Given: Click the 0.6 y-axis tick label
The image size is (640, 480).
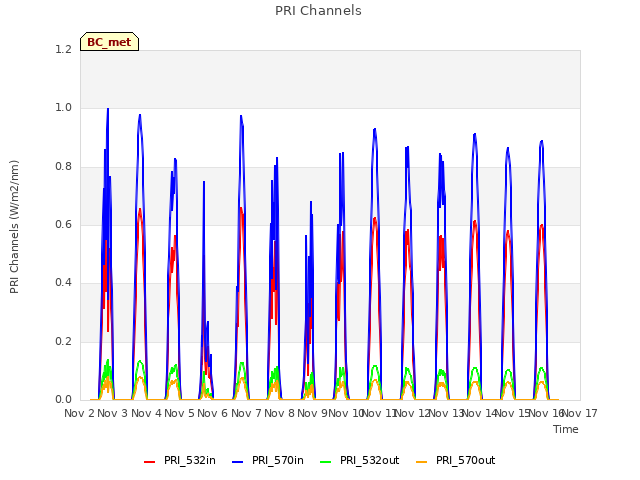Looking at the screenshot, I should [63, 224].
